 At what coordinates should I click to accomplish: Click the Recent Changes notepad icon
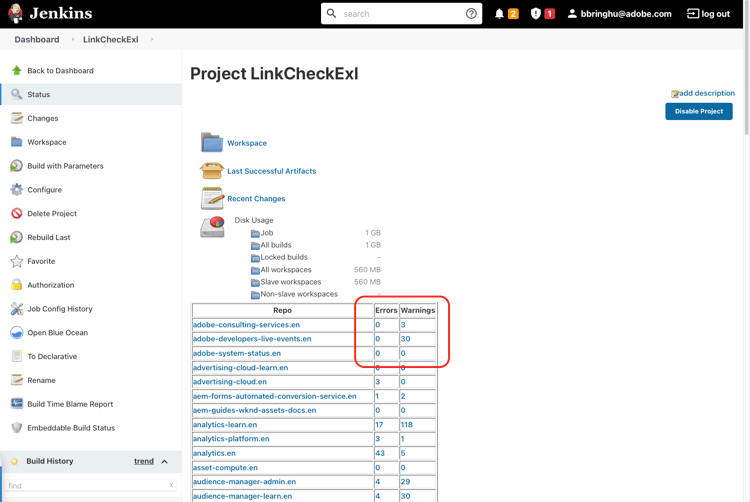click(212, 198)
